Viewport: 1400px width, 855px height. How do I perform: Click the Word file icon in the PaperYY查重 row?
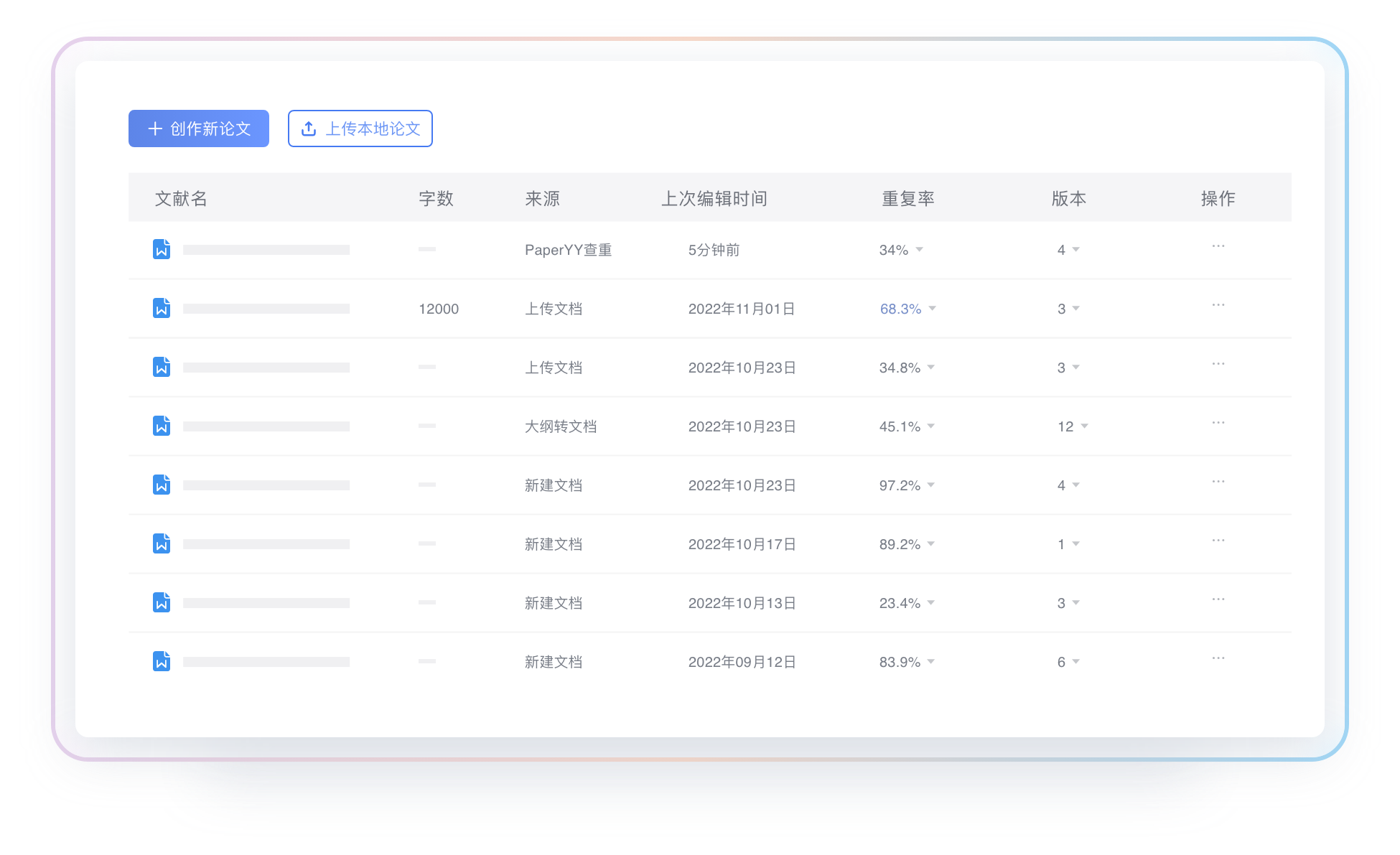click(162, 249)
